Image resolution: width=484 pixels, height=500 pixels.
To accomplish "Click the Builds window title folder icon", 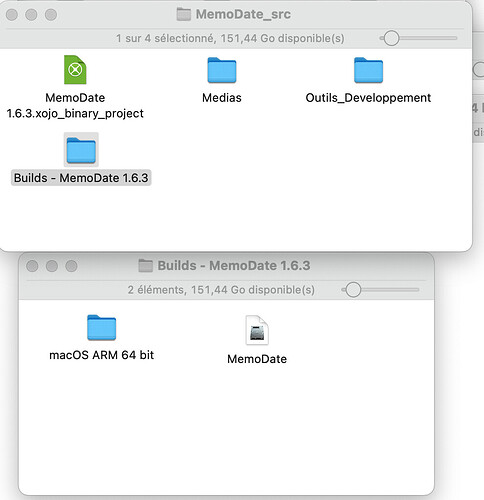I will click(x=145, y=266).
